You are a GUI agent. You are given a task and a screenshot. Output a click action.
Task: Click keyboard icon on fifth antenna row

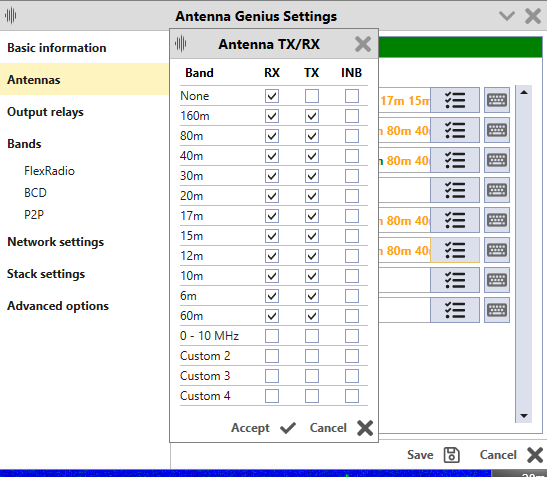tap(497, 220)
